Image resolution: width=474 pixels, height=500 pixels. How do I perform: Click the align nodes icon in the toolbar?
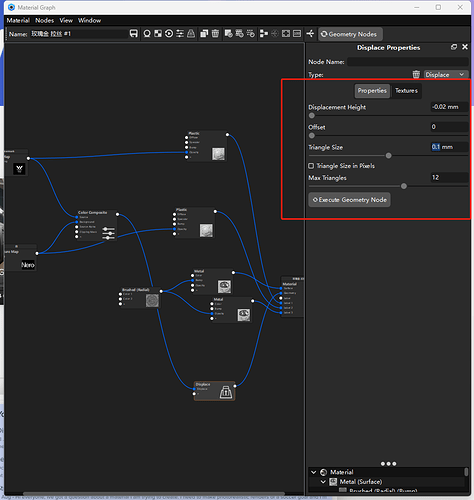264,34
